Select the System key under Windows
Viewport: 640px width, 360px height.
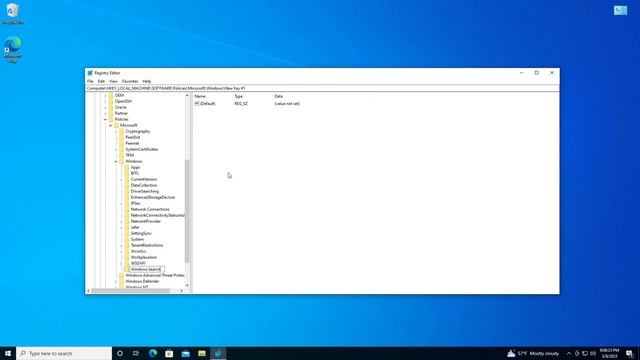pos(137,239)
